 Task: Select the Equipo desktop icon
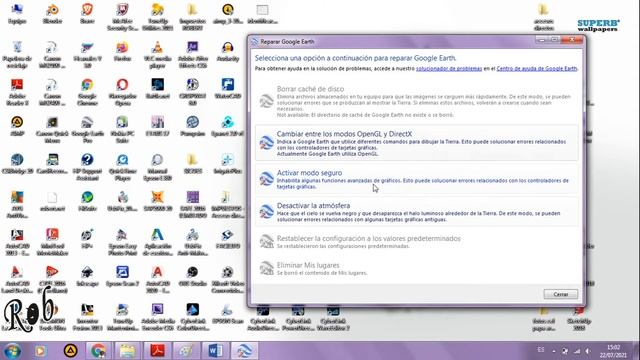pos(17,14)
